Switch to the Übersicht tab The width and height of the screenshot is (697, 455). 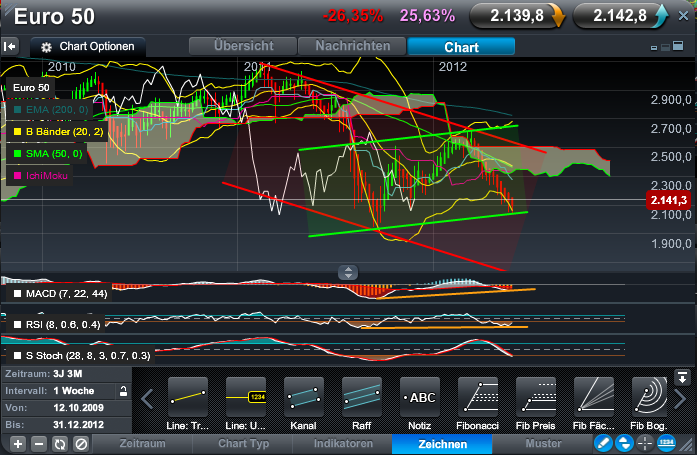coord(243,46)
